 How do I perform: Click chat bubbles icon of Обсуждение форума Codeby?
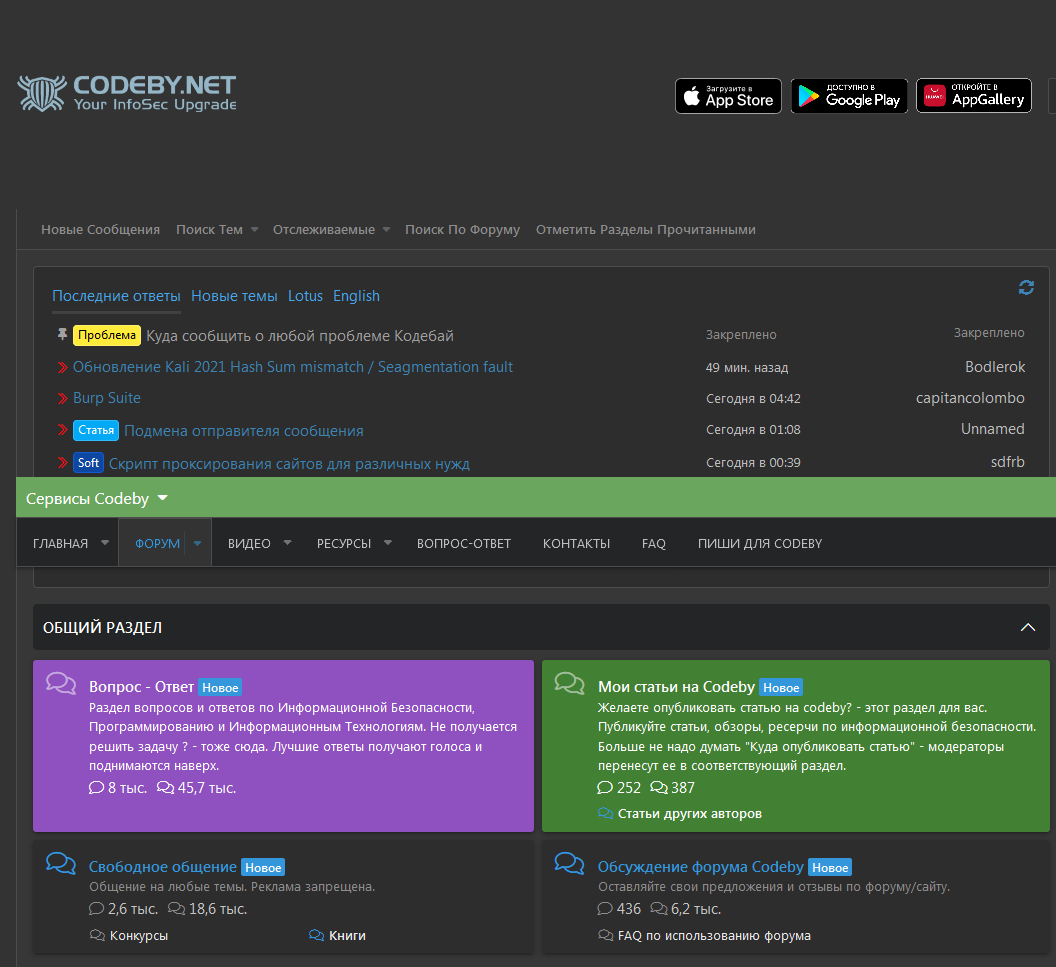[569, 863]
